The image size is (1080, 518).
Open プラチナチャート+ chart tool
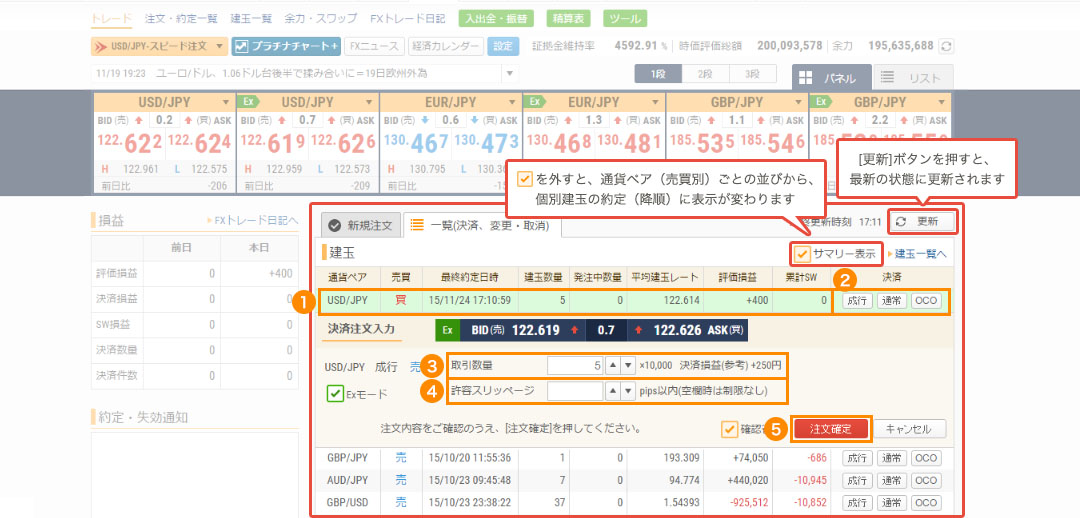(x=285, y=46)
